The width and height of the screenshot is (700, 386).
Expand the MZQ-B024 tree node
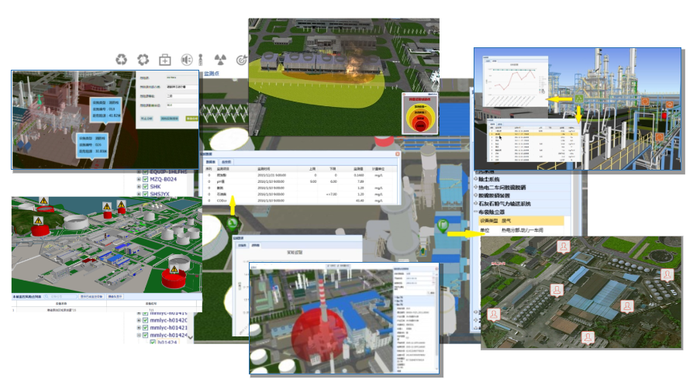coord(139,179)
